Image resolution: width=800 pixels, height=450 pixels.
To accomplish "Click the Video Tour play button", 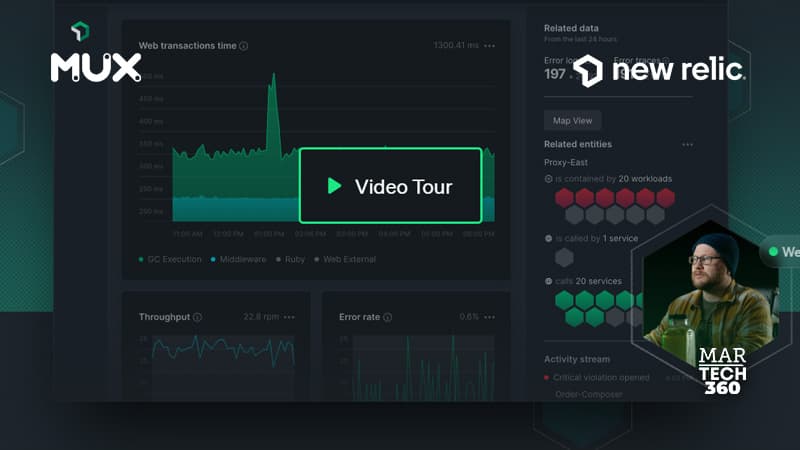I will point(390,186).
